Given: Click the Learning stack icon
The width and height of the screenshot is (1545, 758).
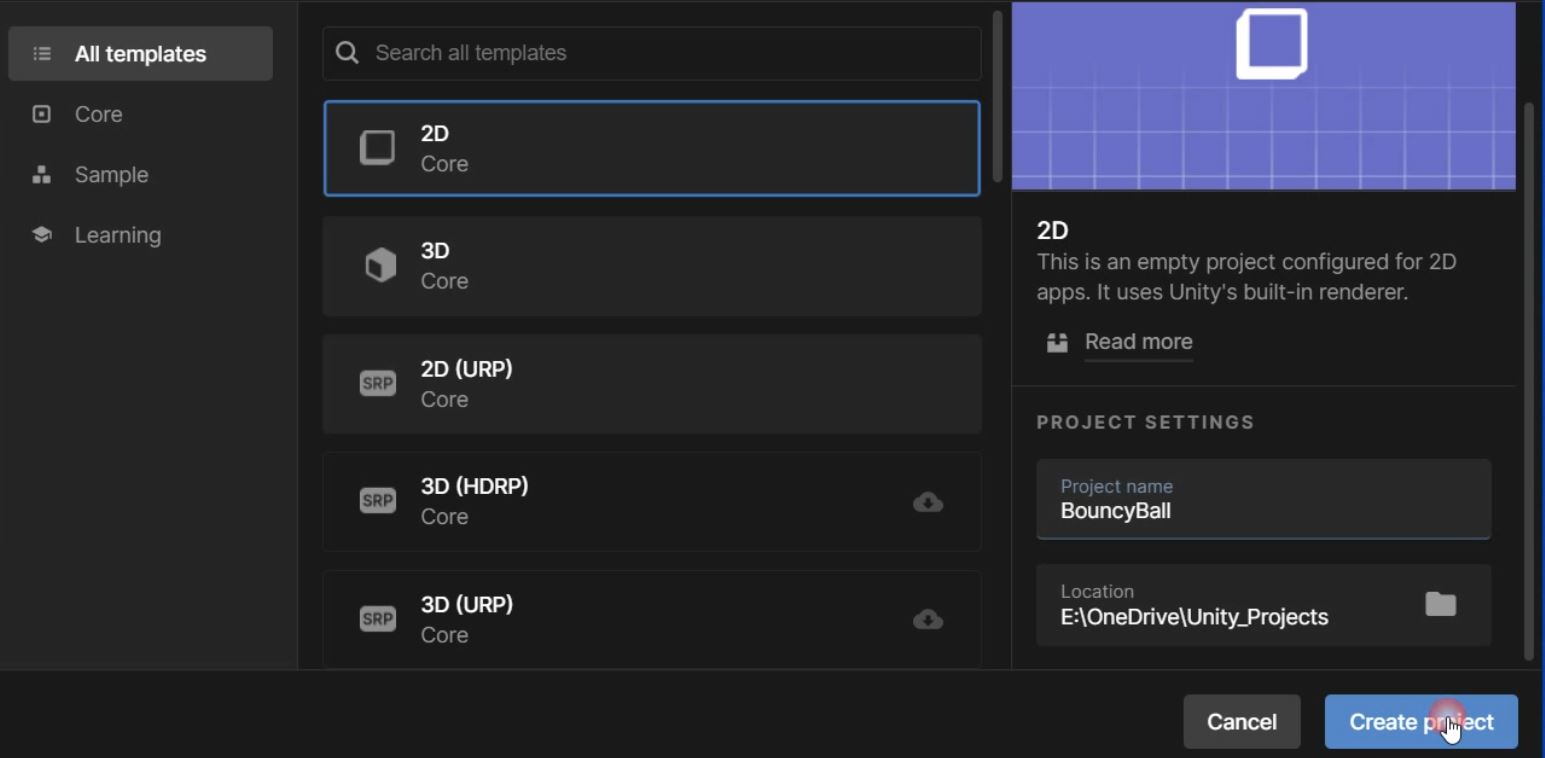Looking at the screenshot, I should pos(40,234).
